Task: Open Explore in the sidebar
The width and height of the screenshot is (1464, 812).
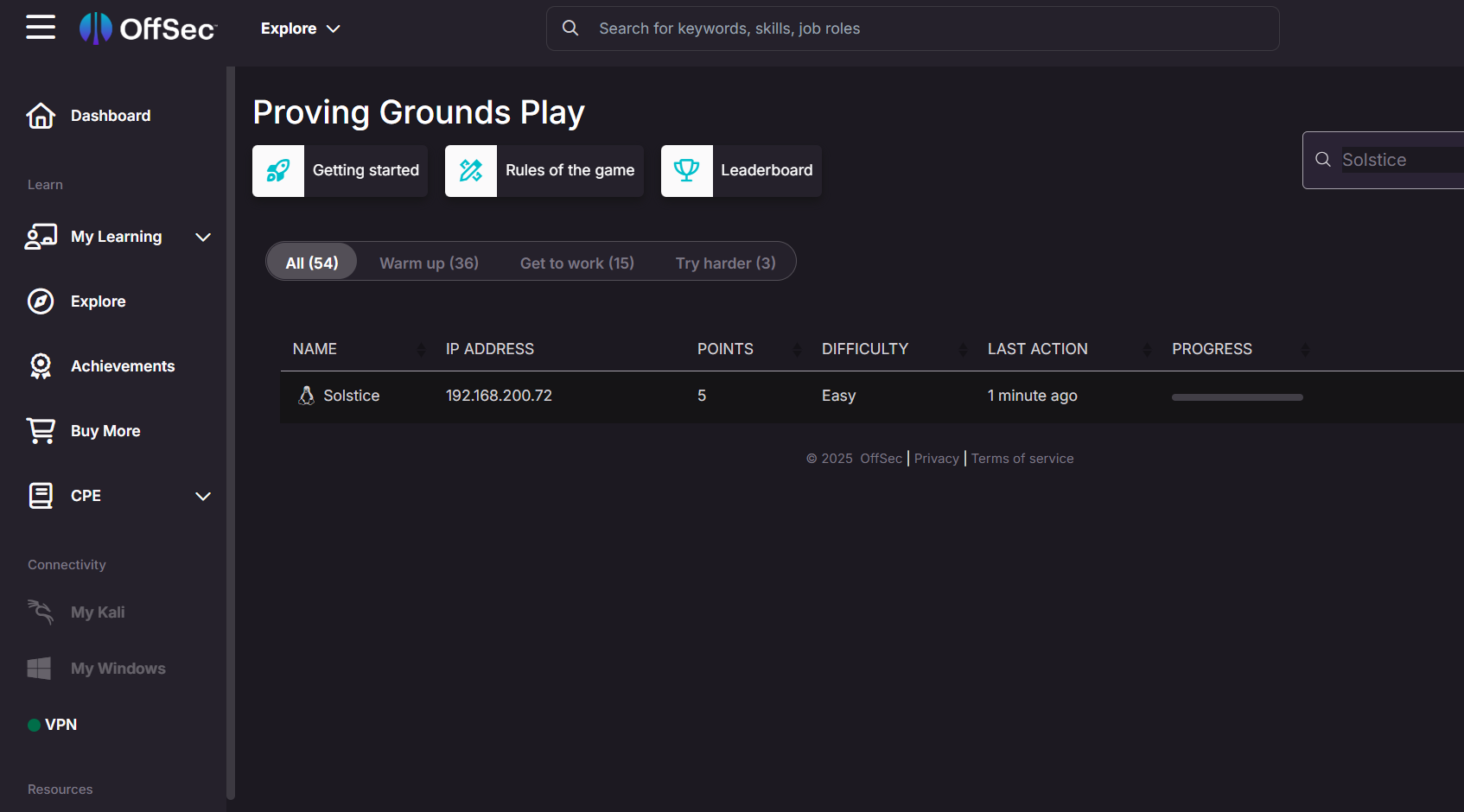Action: (99, 301)
